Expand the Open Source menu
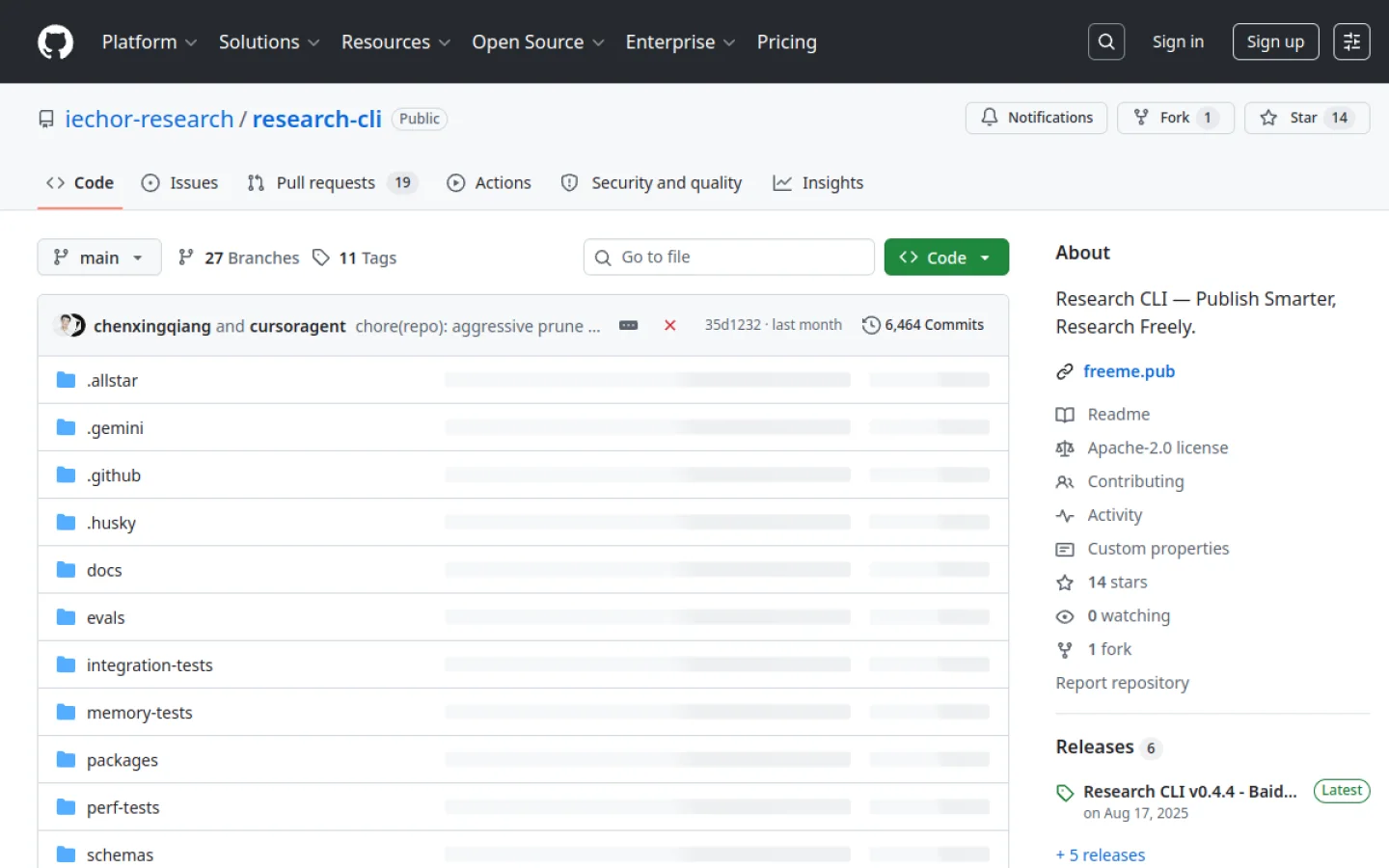1389x868 pixels. (538, 42)
